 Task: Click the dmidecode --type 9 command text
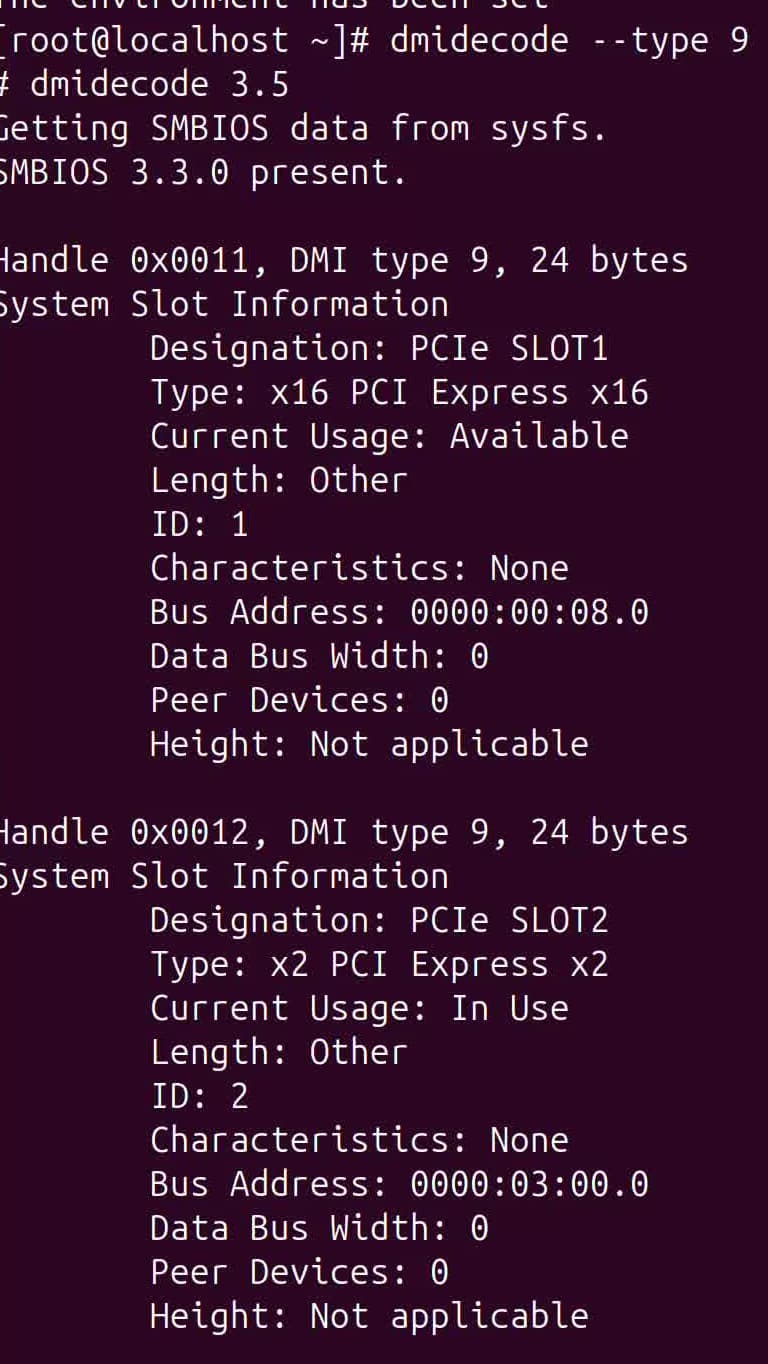[569, 42]
